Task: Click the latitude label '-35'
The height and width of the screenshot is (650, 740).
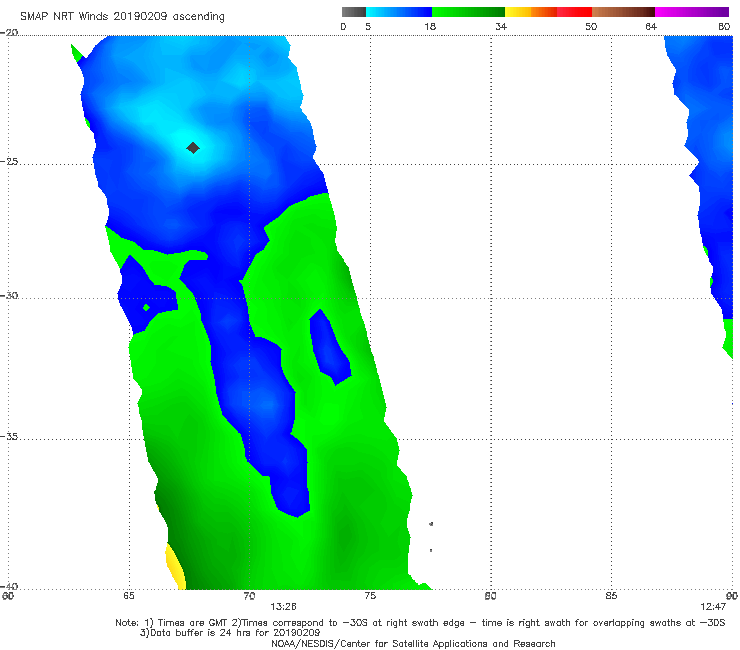Action: (9, 437)
